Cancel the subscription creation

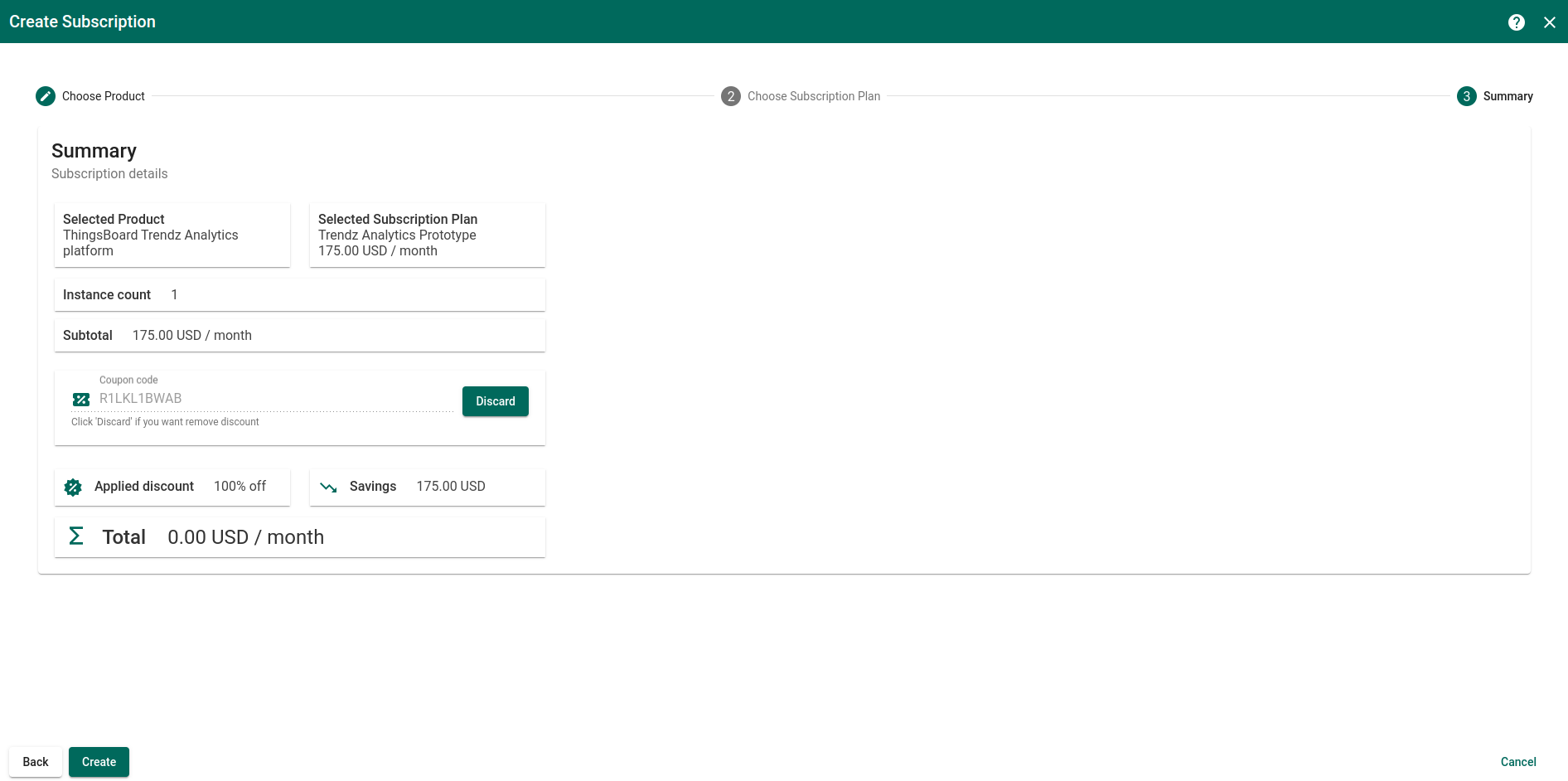(1517, 762)
